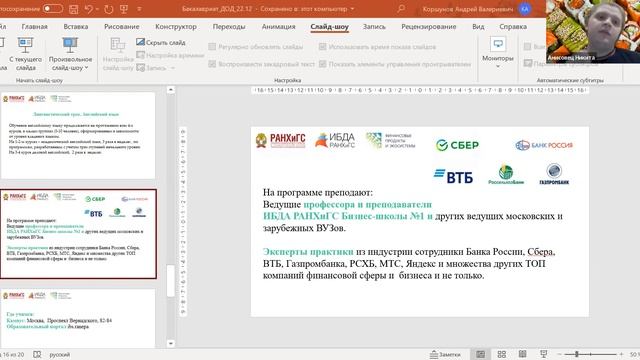Viewport: 640px width, 360px height.
Task: Toggle the Заметки notes button
Action: click(445, 355)
